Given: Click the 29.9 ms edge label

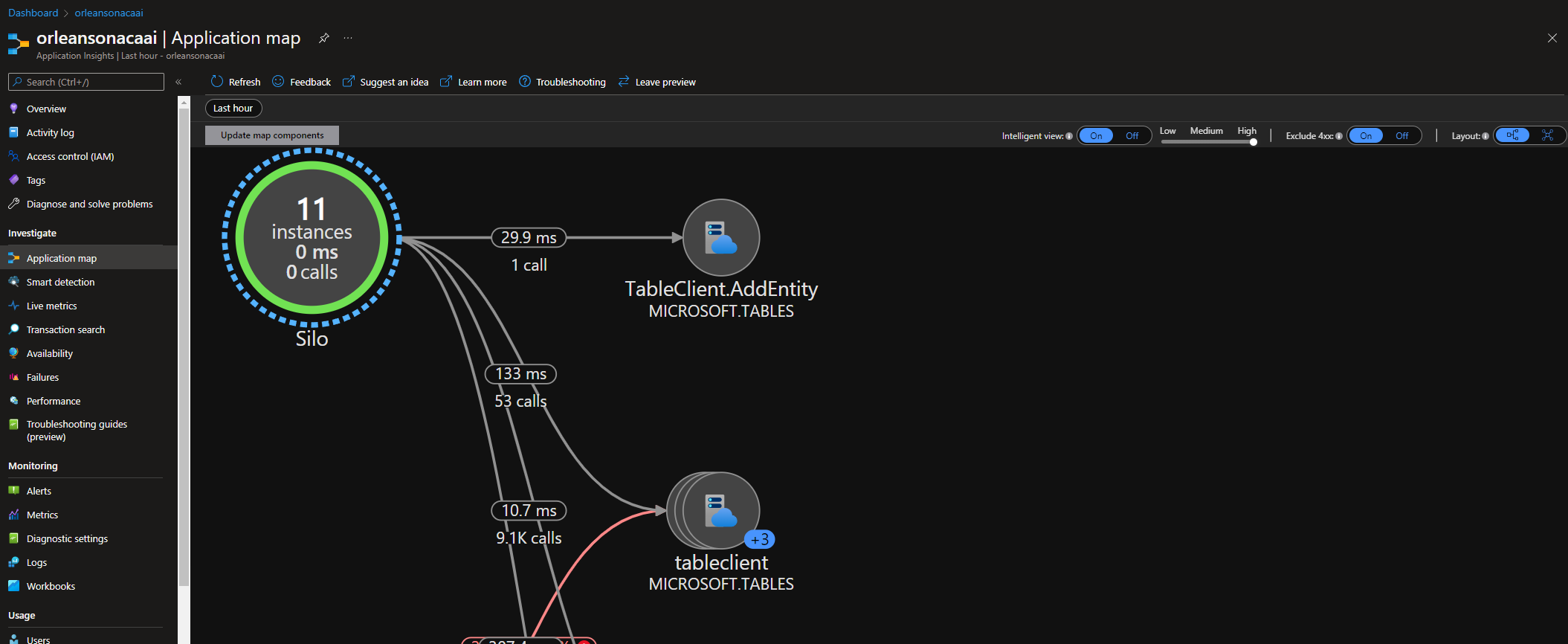Looking at the screenshot, I should [529, 237].
